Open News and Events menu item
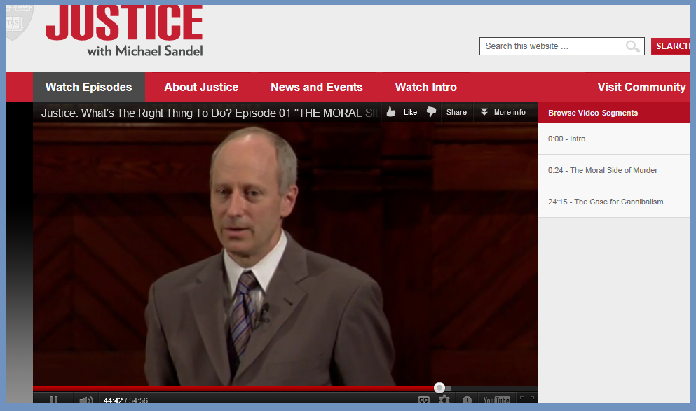The image size is (696, 411). pos(316,87)
